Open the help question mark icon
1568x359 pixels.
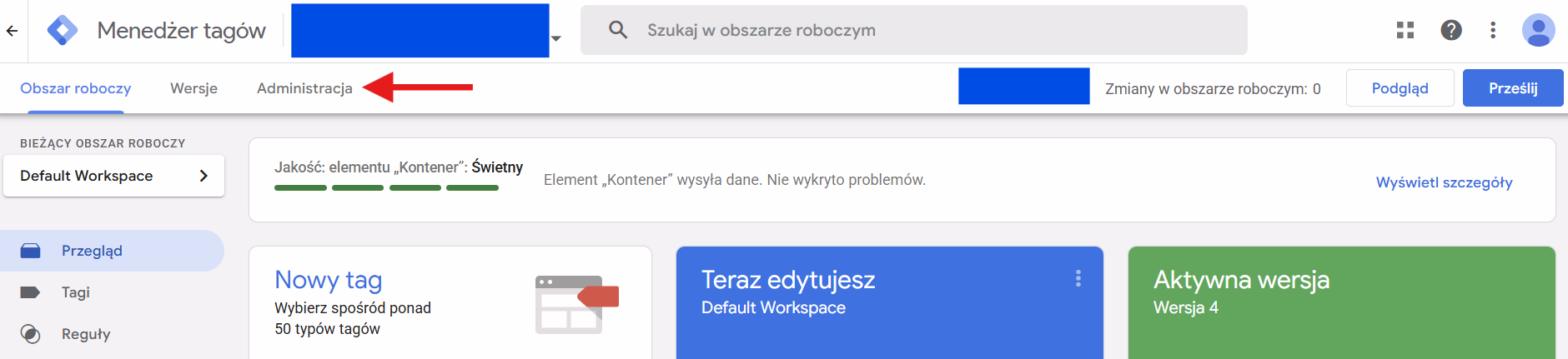click(x=1451, y=30)
